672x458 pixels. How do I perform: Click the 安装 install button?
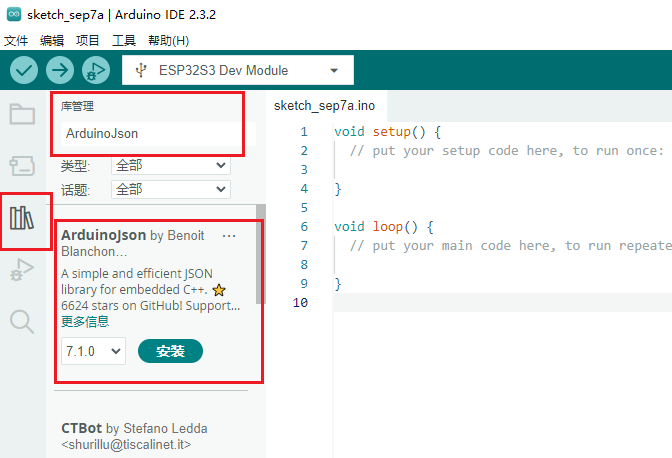point(171,351)
